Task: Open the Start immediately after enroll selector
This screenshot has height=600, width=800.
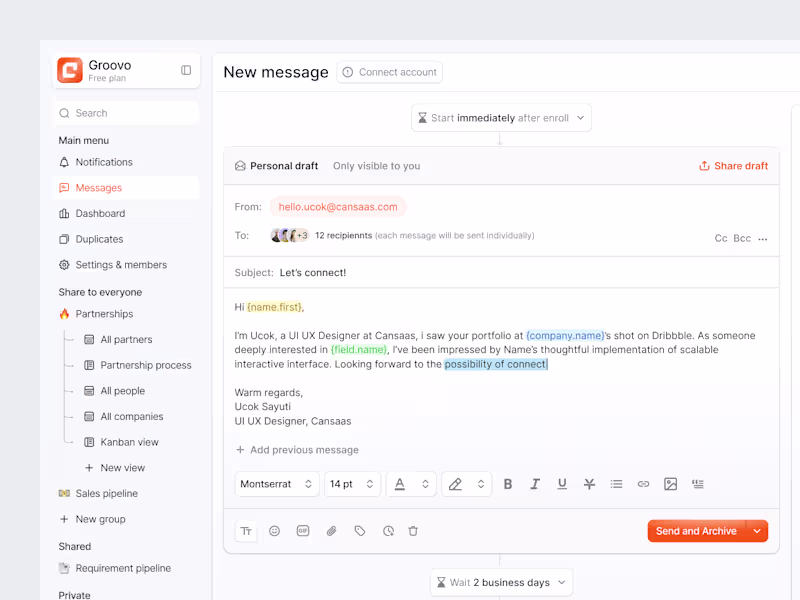Action: 500,117
